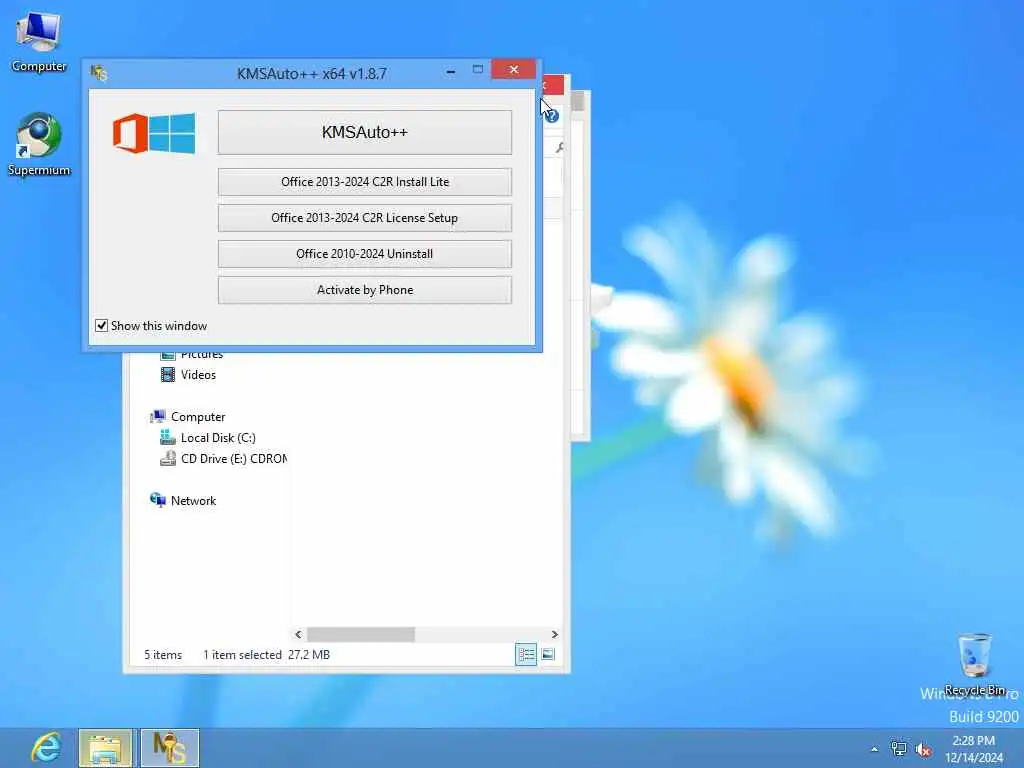Open the Computer desktop icon
Image resolution: width=1024 pixels, height=768 pixels.
pos(39,42)
